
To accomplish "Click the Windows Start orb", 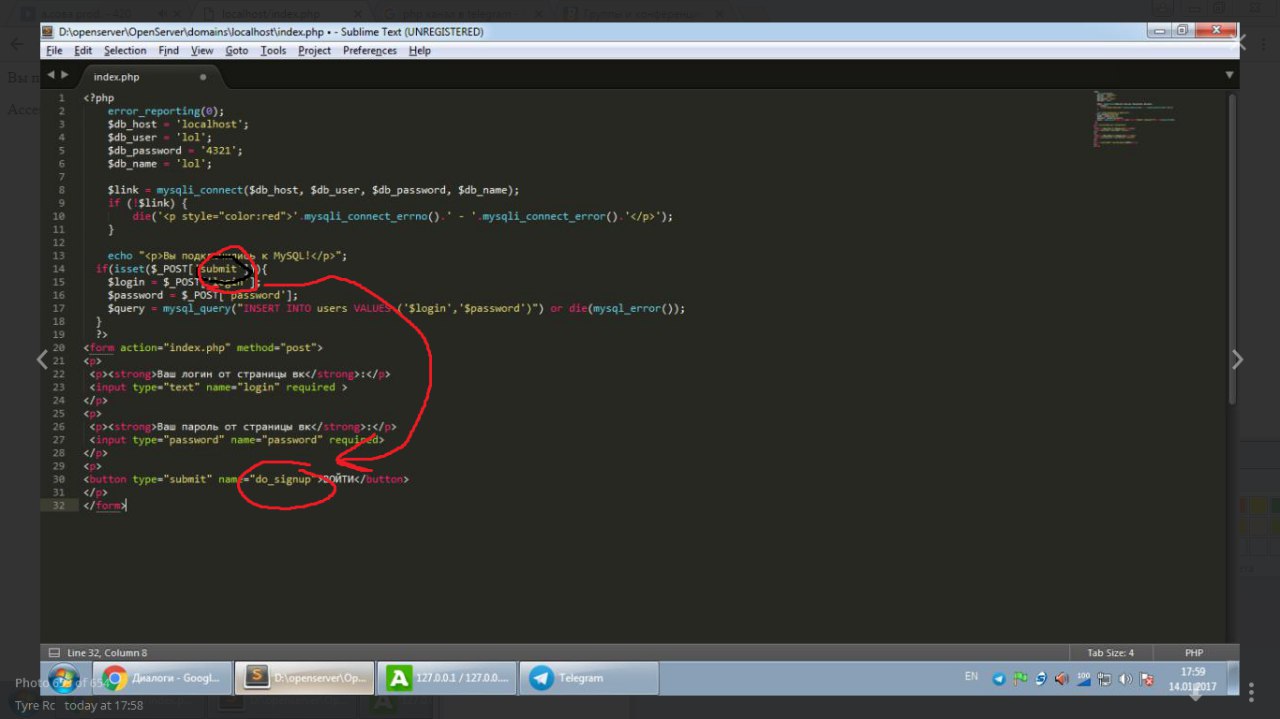I will pos(63,678).
